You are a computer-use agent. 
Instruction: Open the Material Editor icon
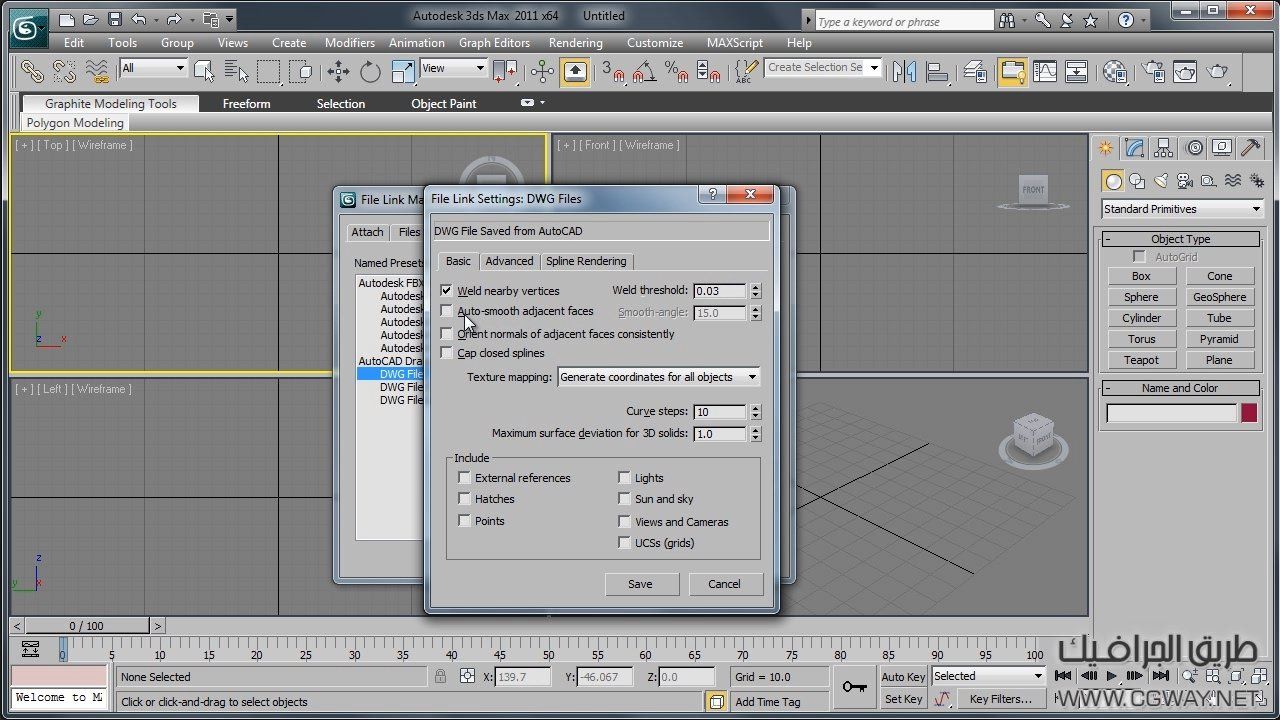point(1114,71)
